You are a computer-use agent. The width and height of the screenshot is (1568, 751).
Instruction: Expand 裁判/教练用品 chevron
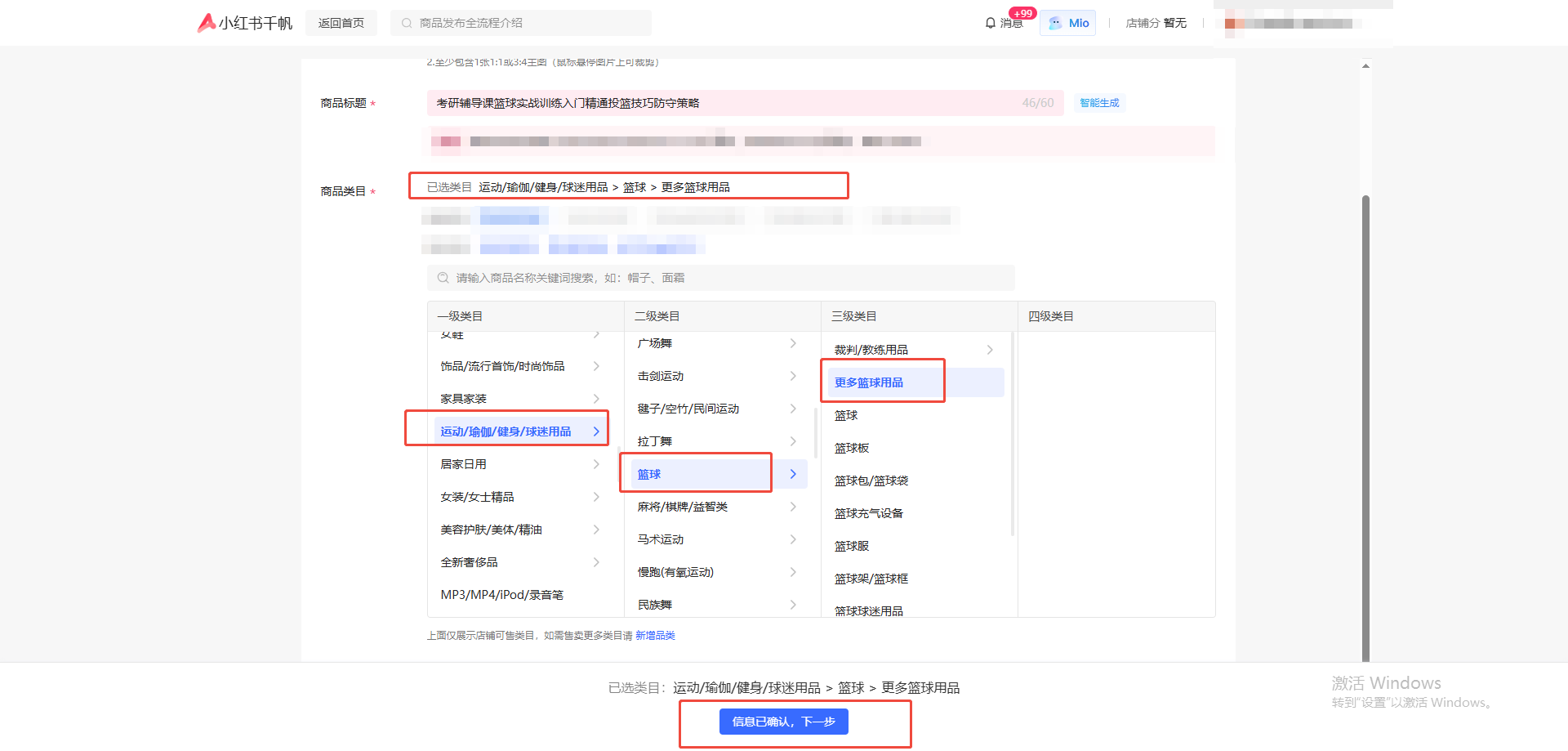pyautogui.click(x=990, y=350)
